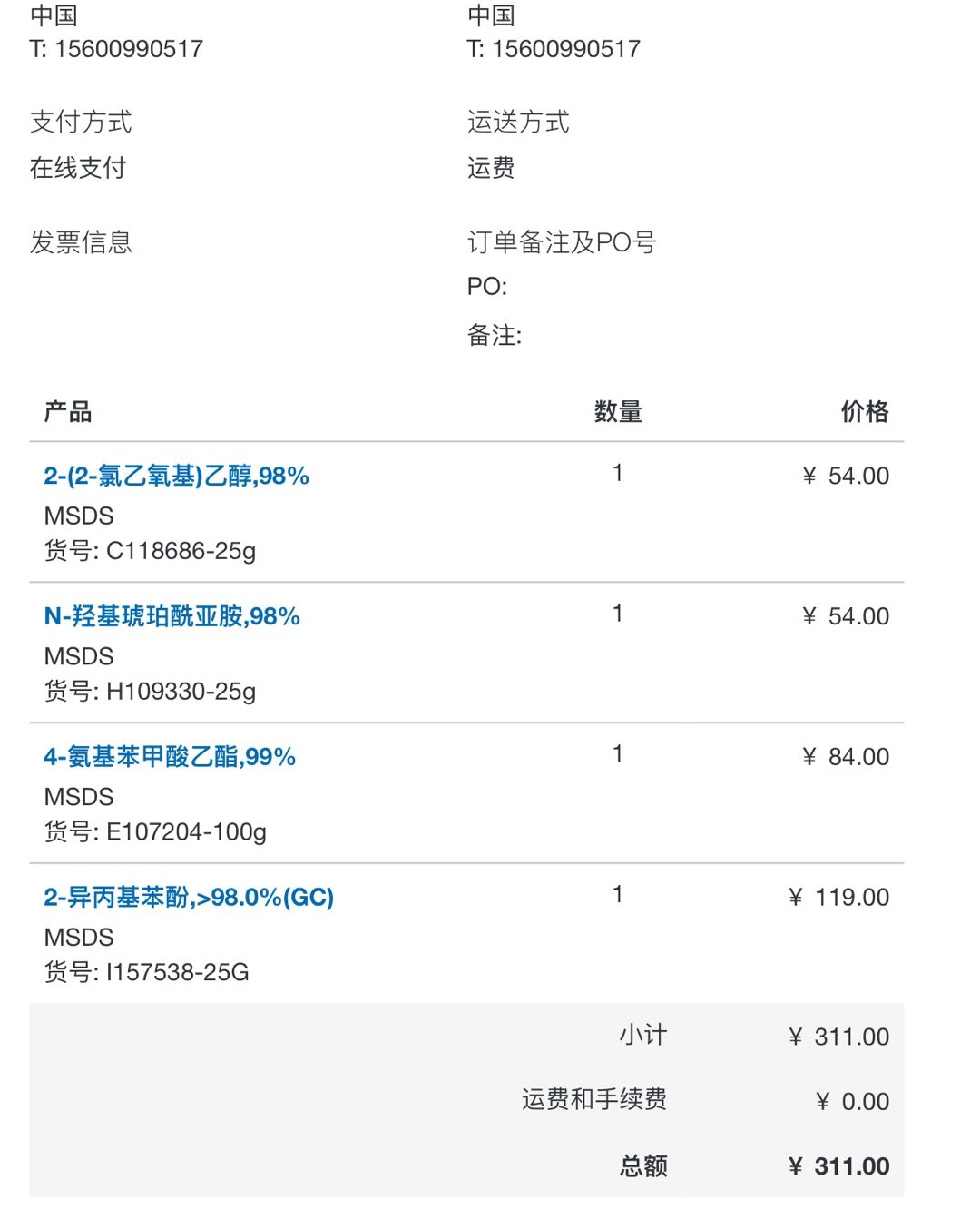This screenshot has width=980, height=1209.
Task: Click the item number H109330-25g
Action: tap(181, 692)
